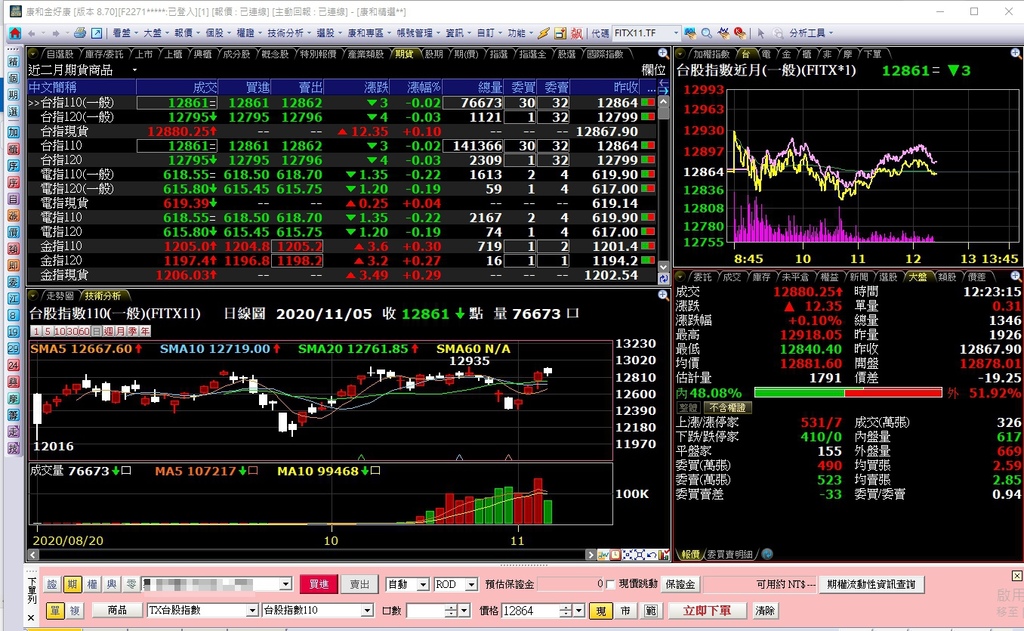Click the 選 icon in left sidebar
Image resolution: width=1024 pixels, height=631 pixels.
tap(13, 112)
